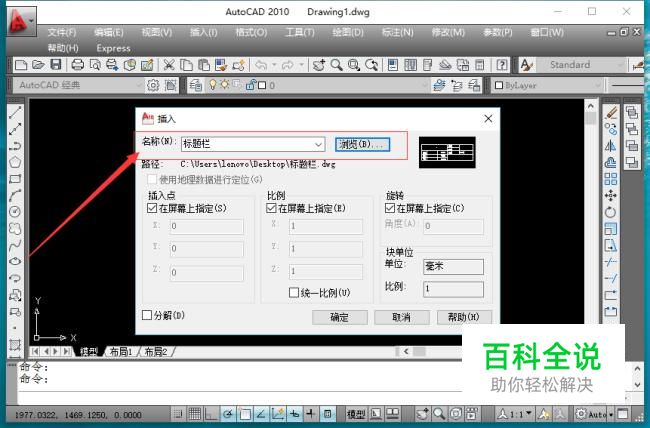The height and width of the screenshot is (428, 650).
Task: Click the block preview thumbnail
Action: [447, 152]
